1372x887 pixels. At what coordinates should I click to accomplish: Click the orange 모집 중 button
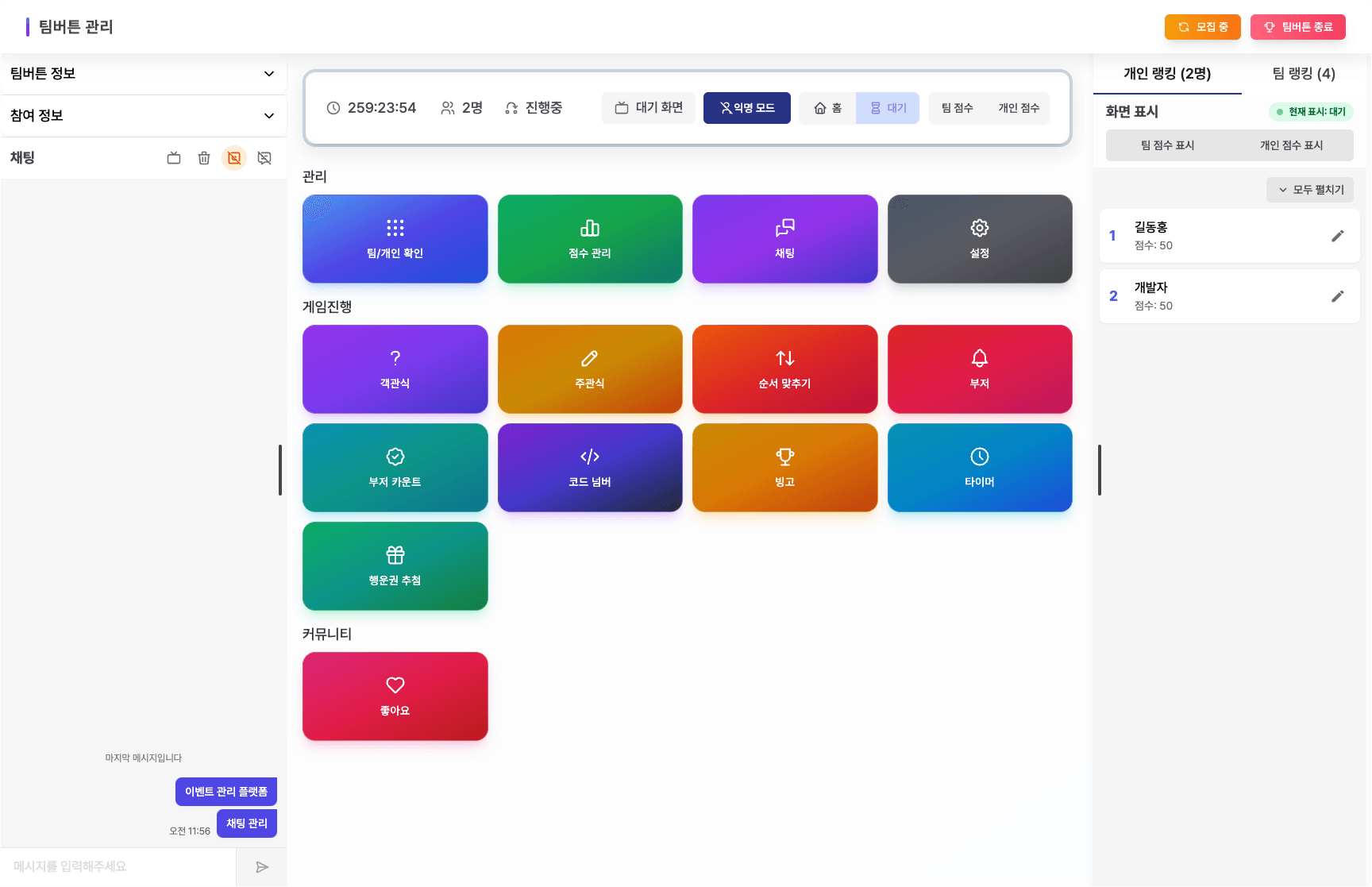[x=1202, y=27]
